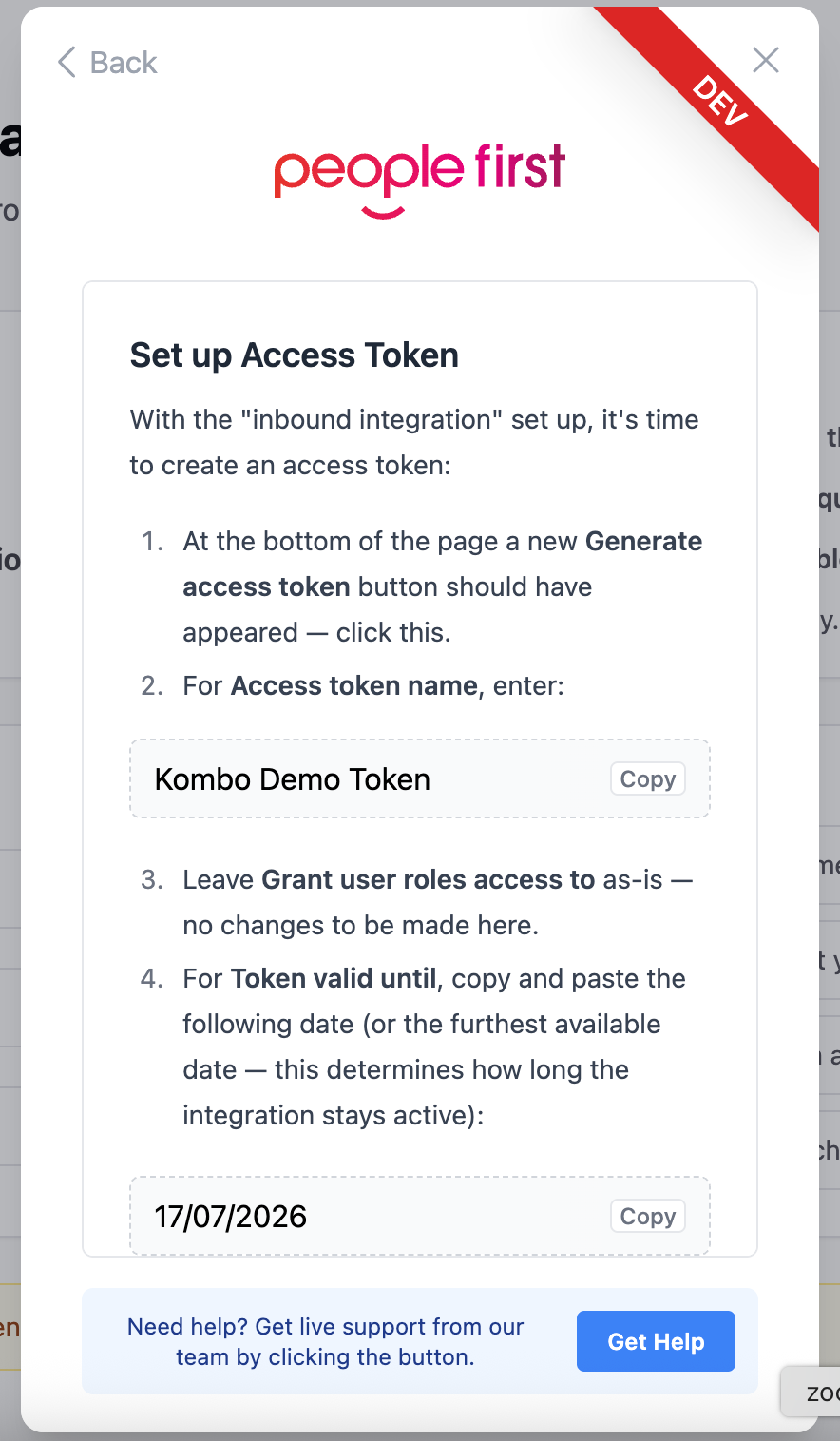Copy the Kombo Demo Token name
840x1441 pixels.
[647, 779]
